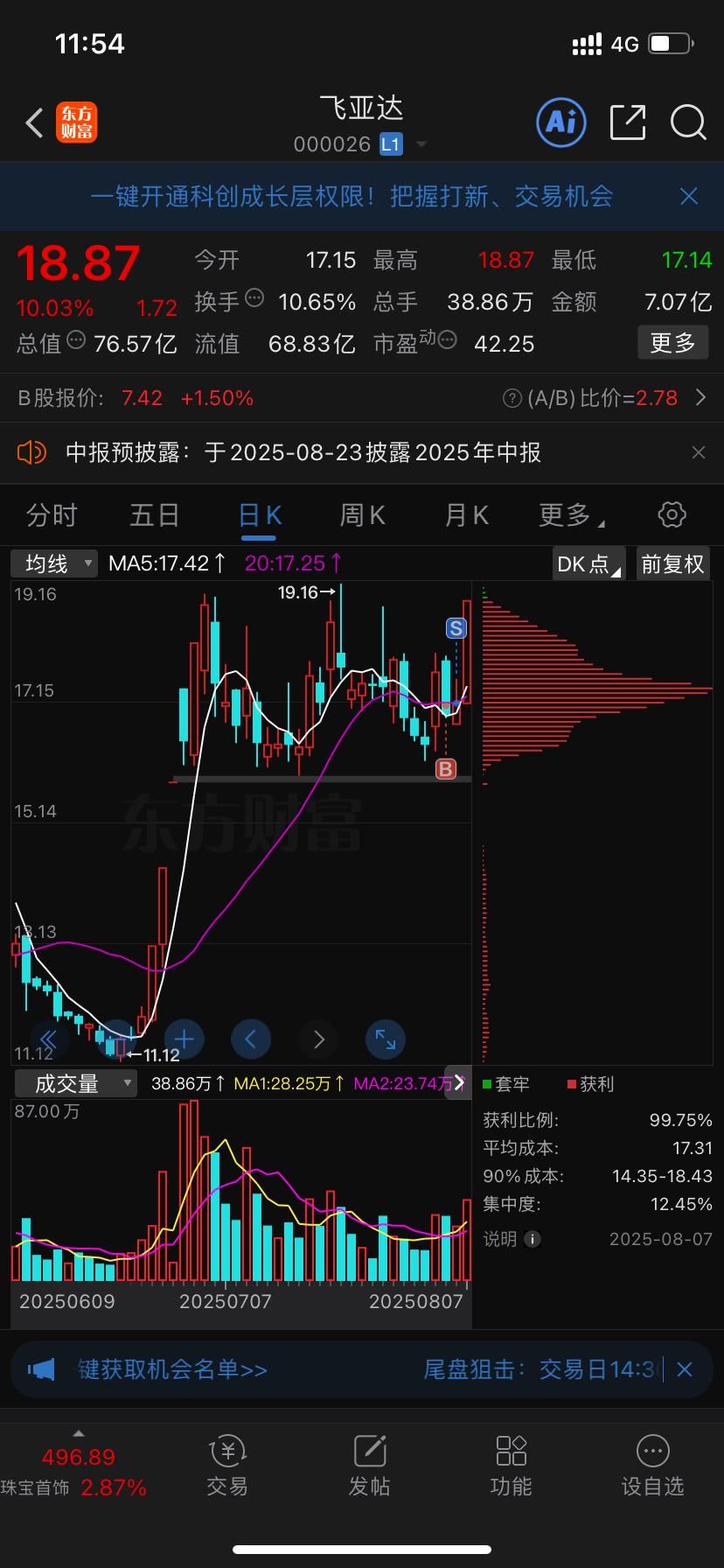Zoom out chart with minus button
Viewport: 724px width, 1568px height.
116,1039
